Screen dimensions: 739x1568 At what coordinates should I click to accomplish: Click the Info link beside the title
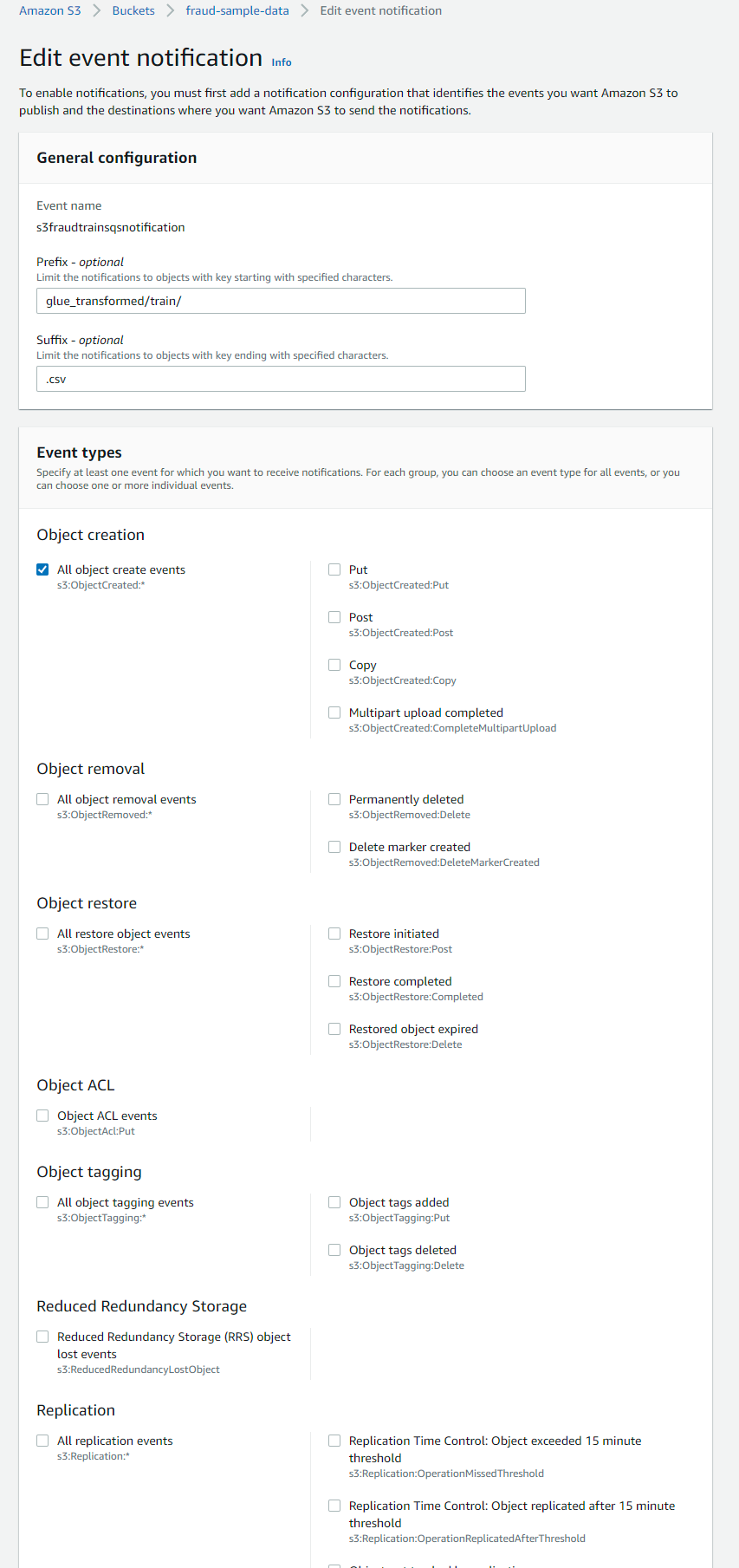[x=282, y=62]
